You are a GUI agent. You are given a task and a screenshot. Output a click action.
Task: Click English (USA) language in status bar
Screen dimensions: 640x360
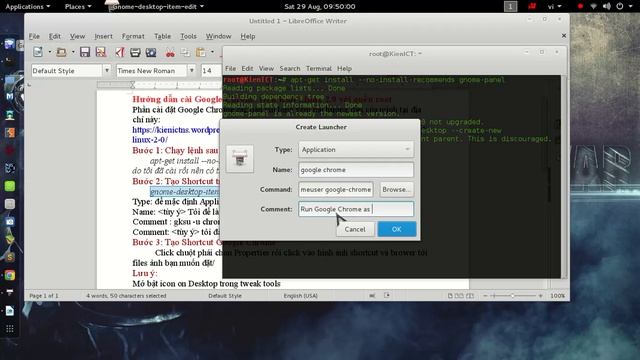[300, 296]
